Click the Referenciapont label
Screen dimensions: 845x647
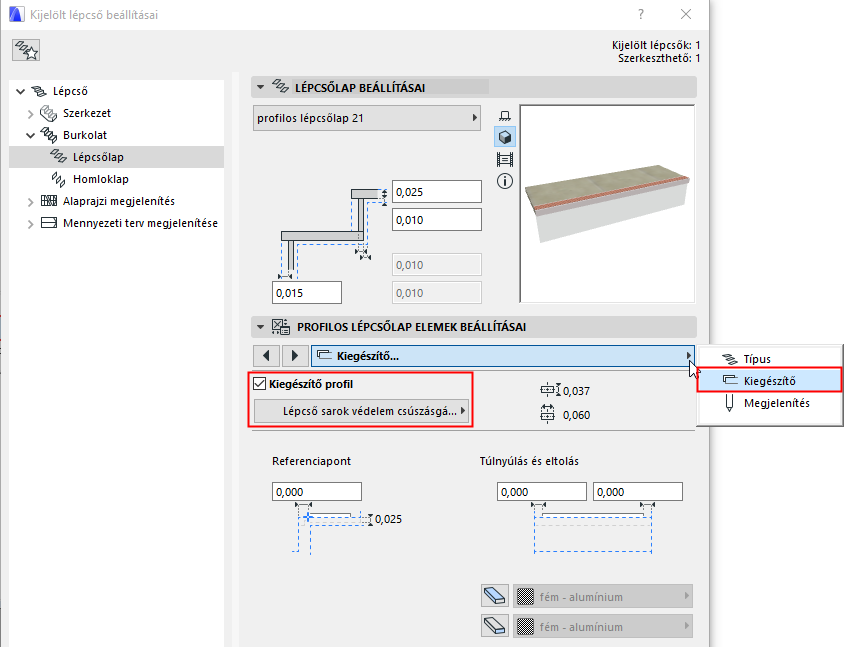coord(311,461)
